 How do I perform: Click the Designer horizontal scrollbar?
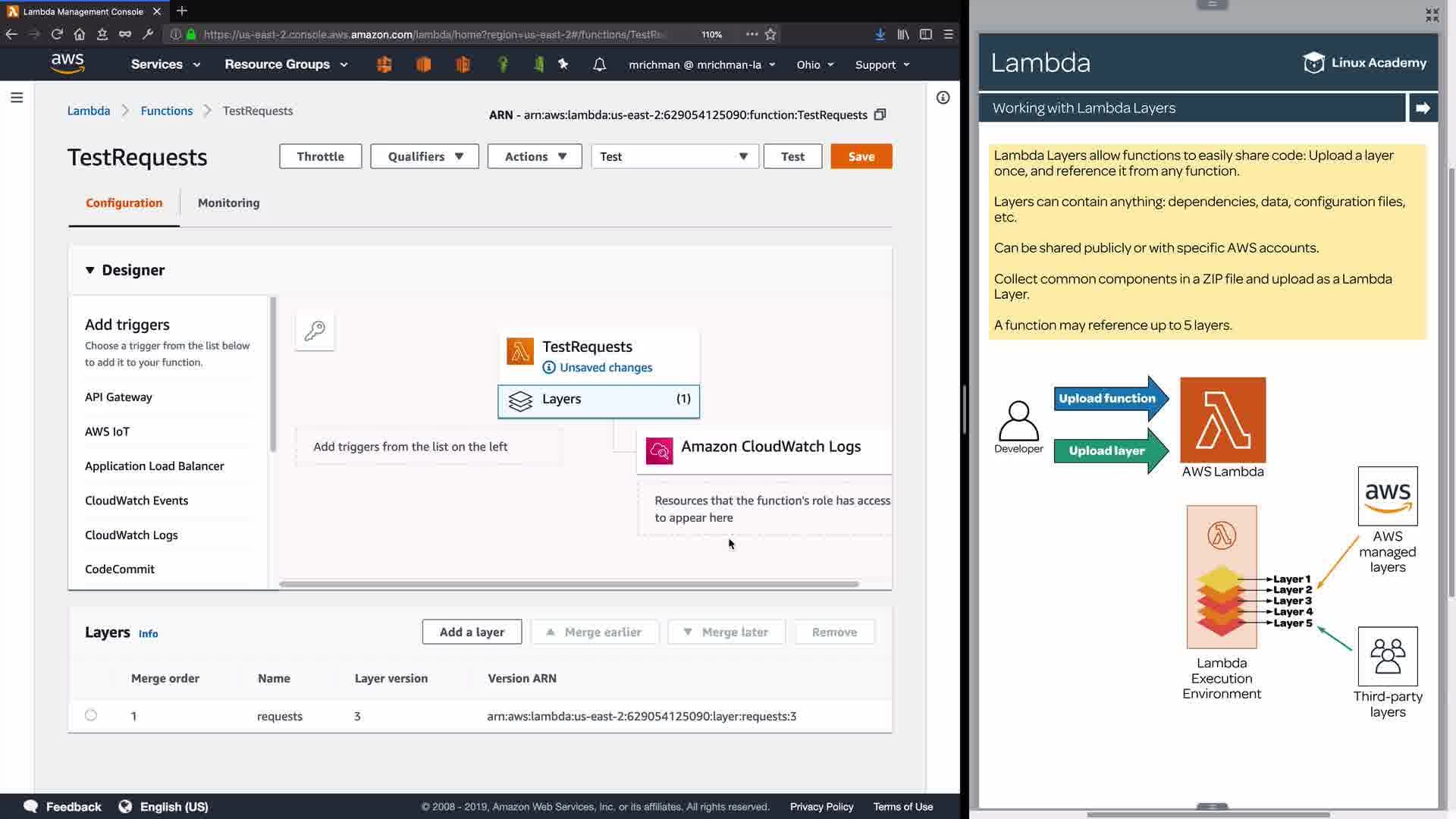coord(569,584)
